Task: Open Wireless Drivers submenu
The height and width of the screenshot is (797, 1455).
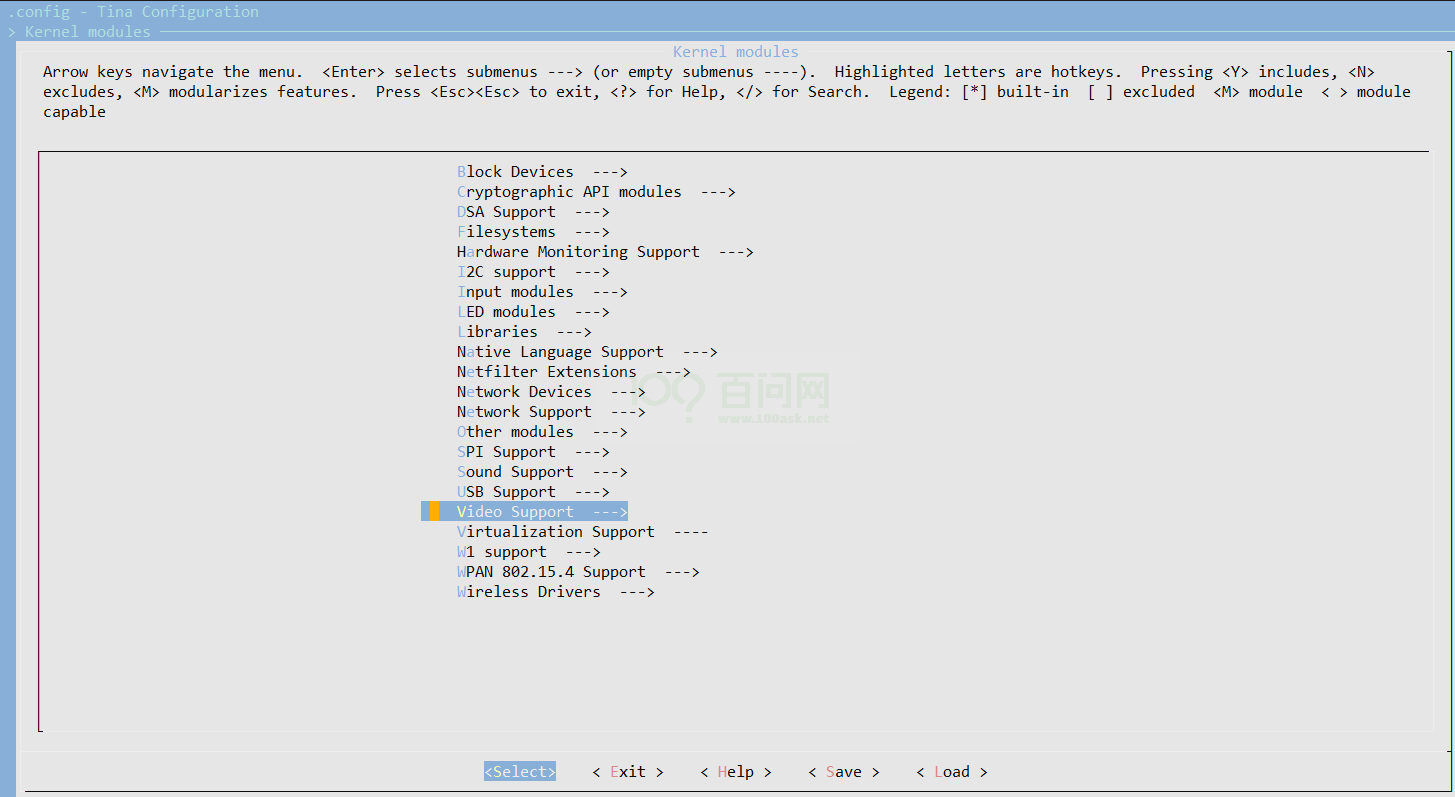Action: pyautogui.click(x=555, y=592)
